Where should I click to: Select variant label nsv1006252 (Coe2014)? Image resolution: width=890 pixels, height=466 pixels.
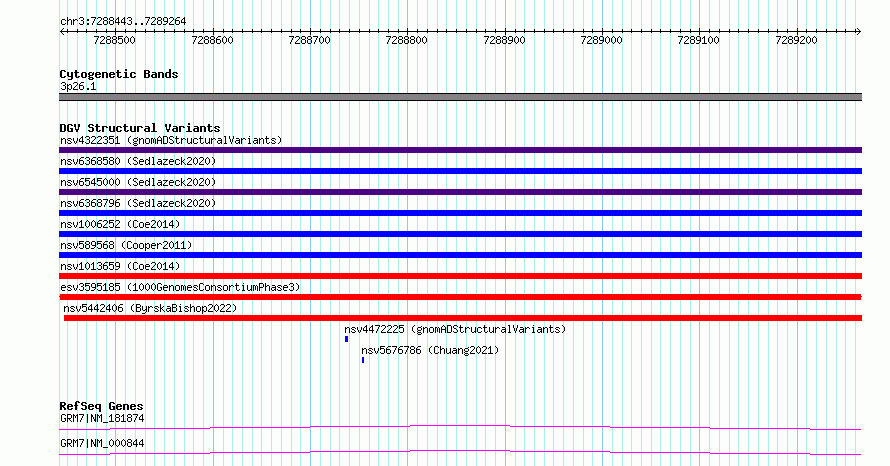click(x=120, y=224)
